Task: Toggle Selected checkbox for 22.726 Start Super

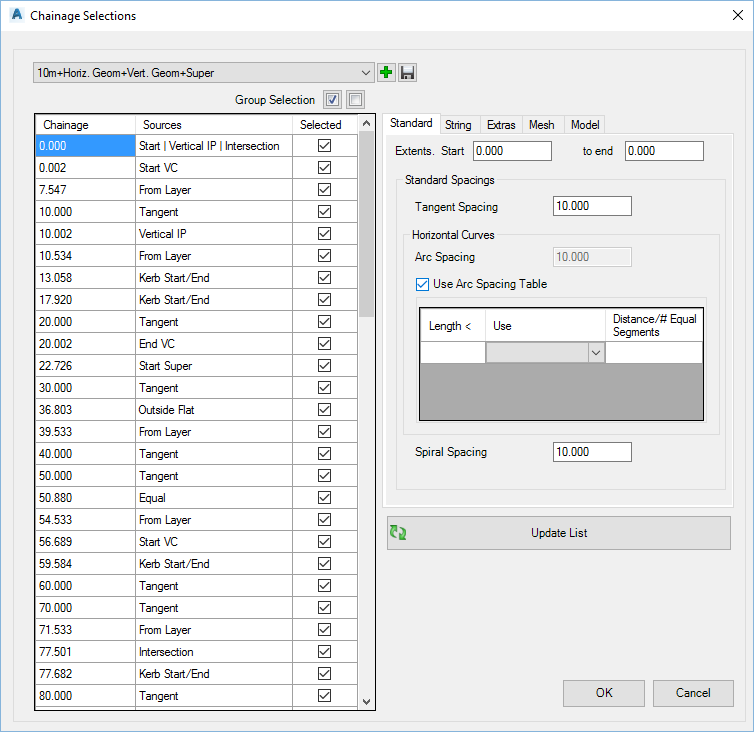Action: pyautogui.click(x=325, y=366)
